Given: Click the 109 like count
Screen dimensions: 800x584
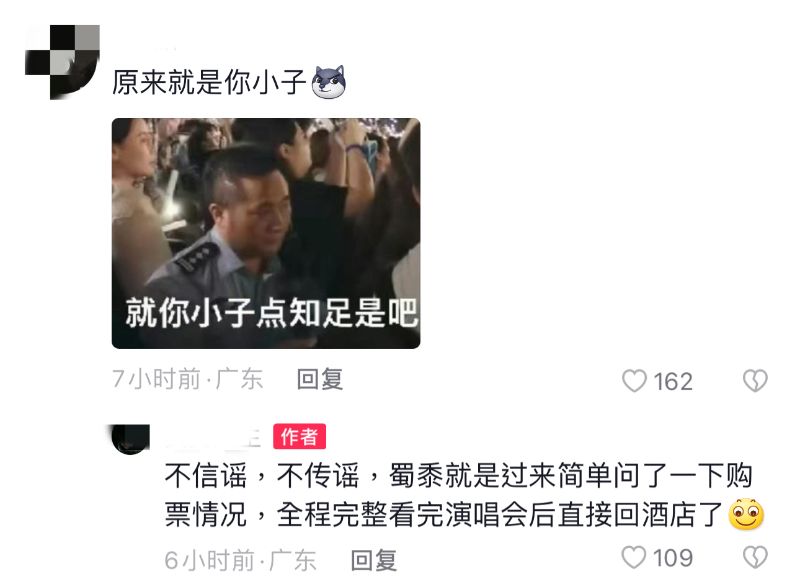Looking at the screenshot, I should 673,558.
